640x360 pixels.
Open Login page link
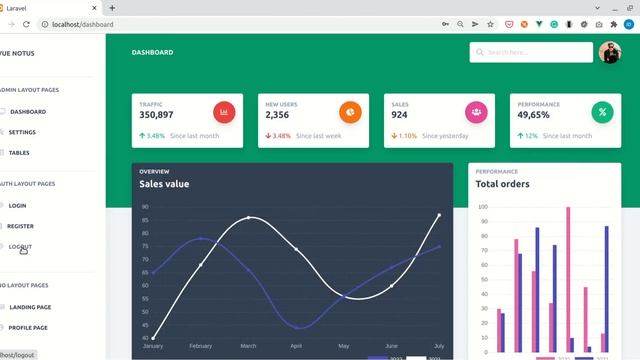(x=17, y=206)
